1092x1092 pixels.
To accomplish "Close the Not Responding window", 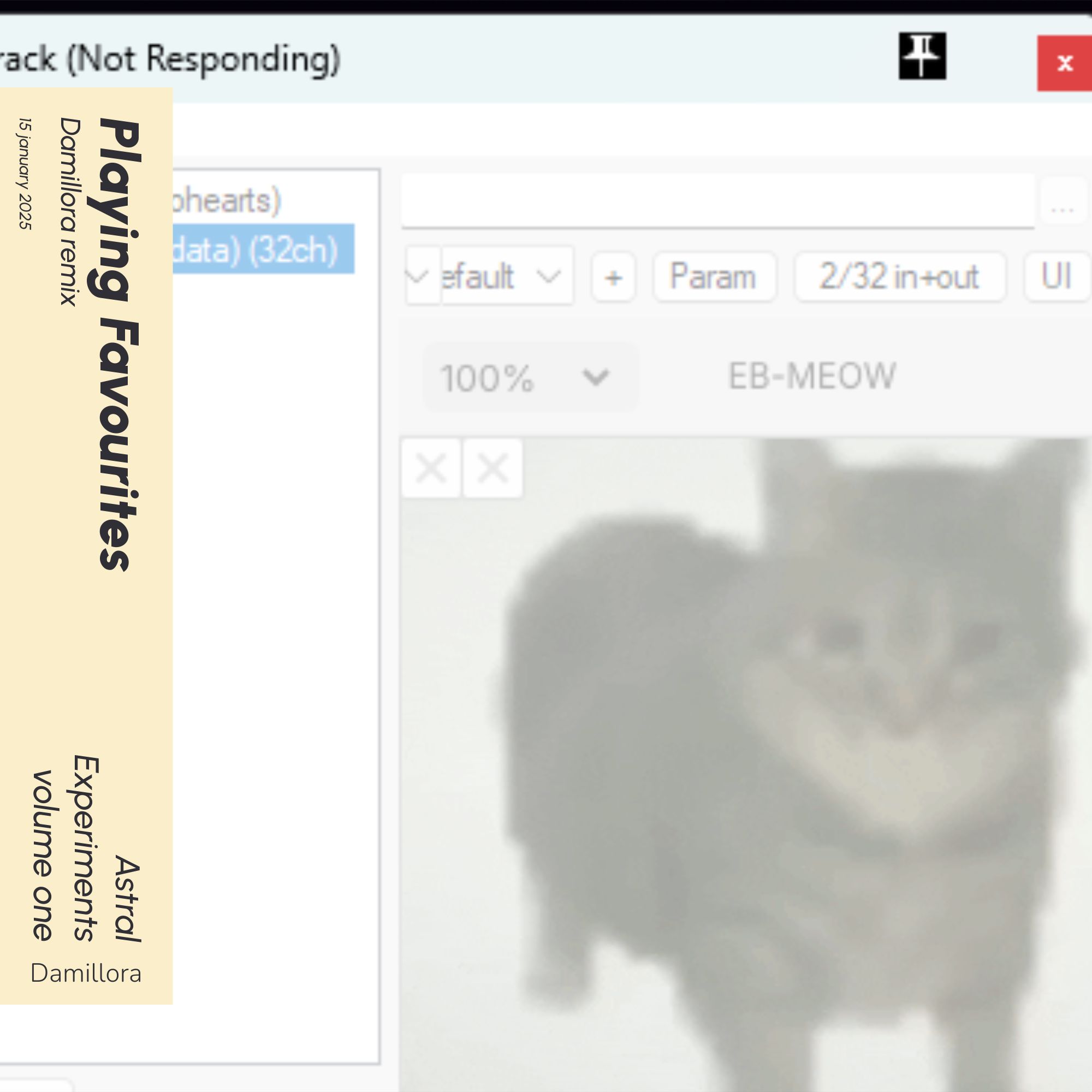I will click(x=1064, y=63).
